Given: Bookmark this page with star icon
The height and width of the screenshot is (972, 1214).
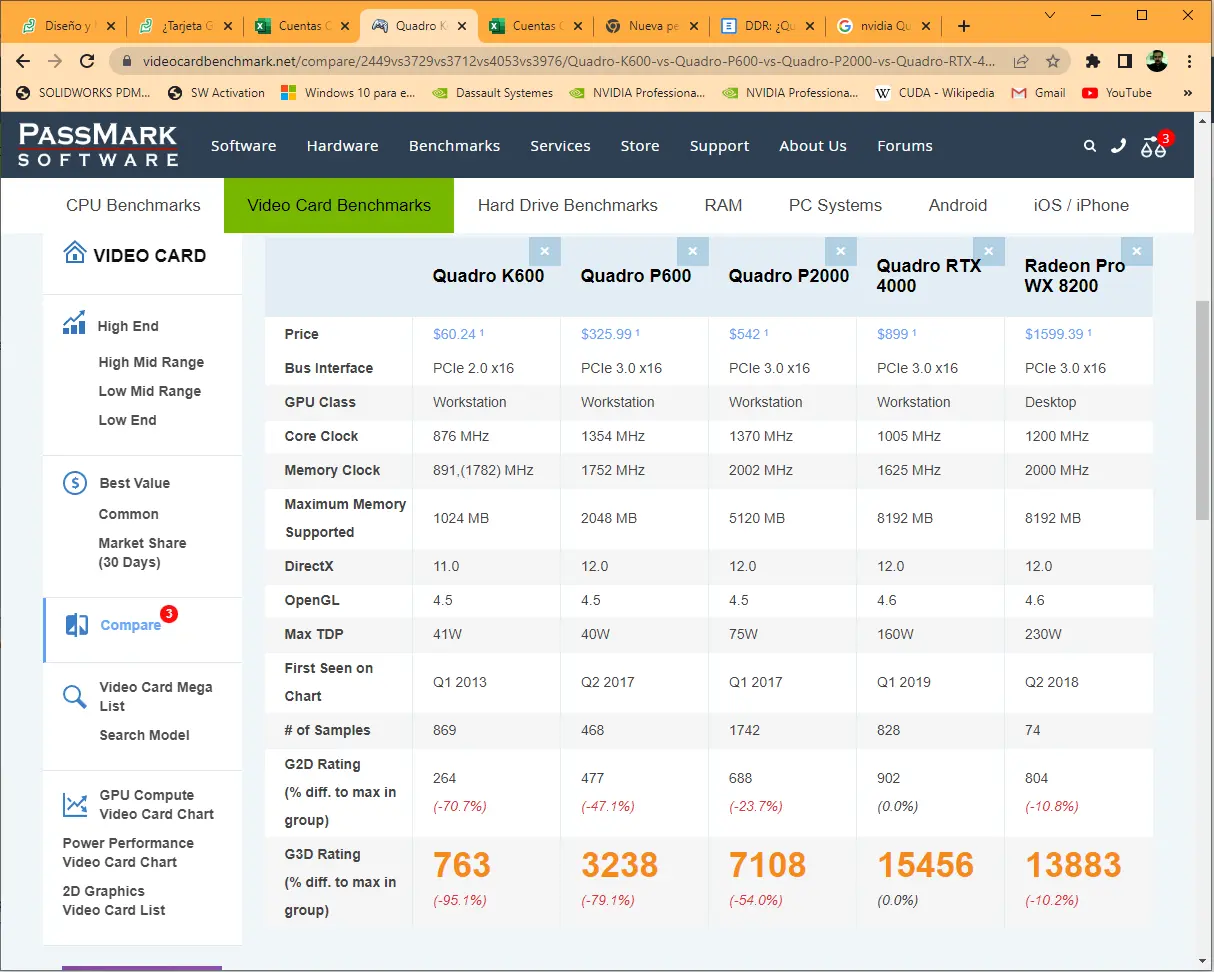Looking at the screenshot, I should tap(1053, 61).
